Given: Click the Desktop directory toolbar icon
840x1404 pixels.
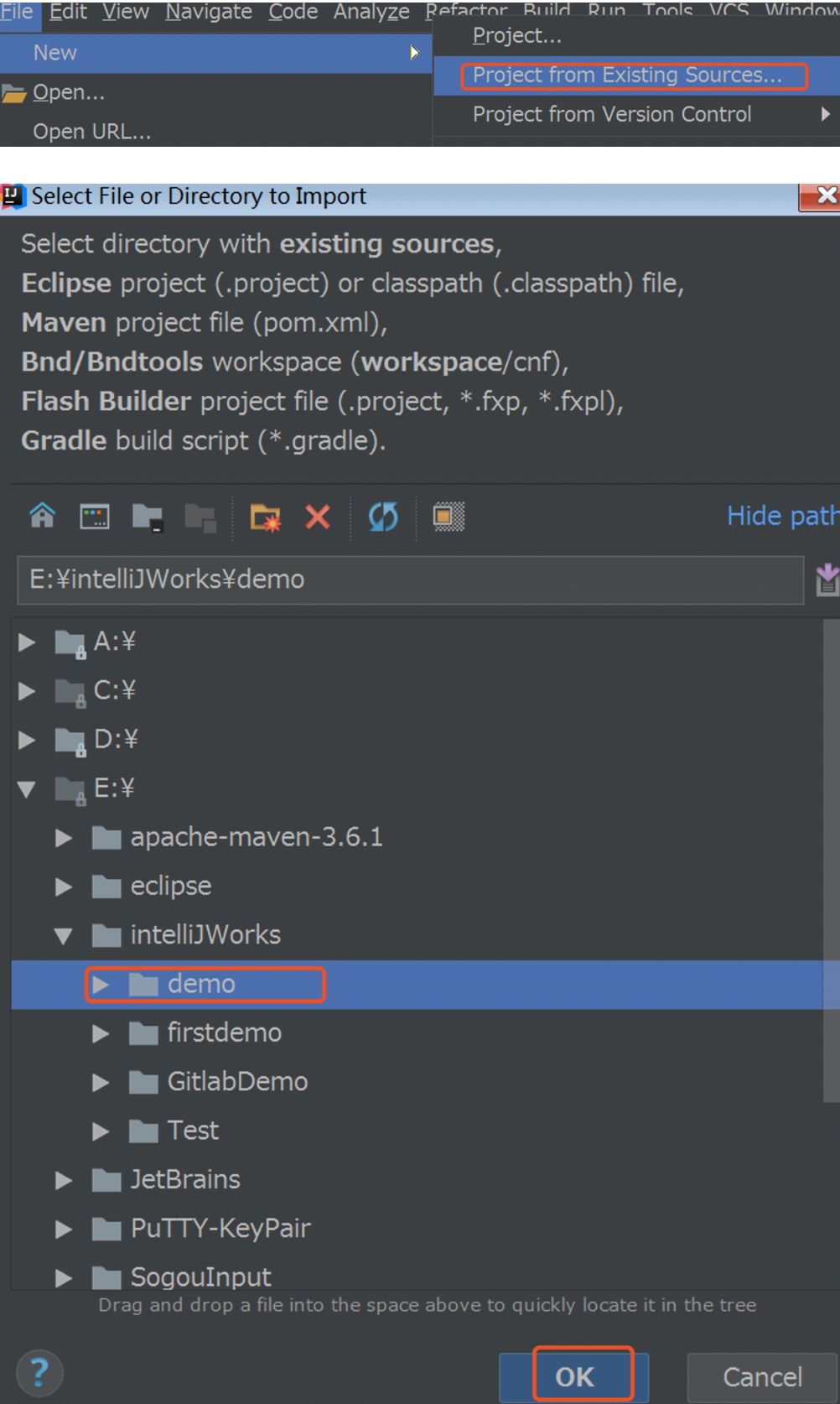Looking at the screenshot, I should pyautogui.click(x=95, y=516).
